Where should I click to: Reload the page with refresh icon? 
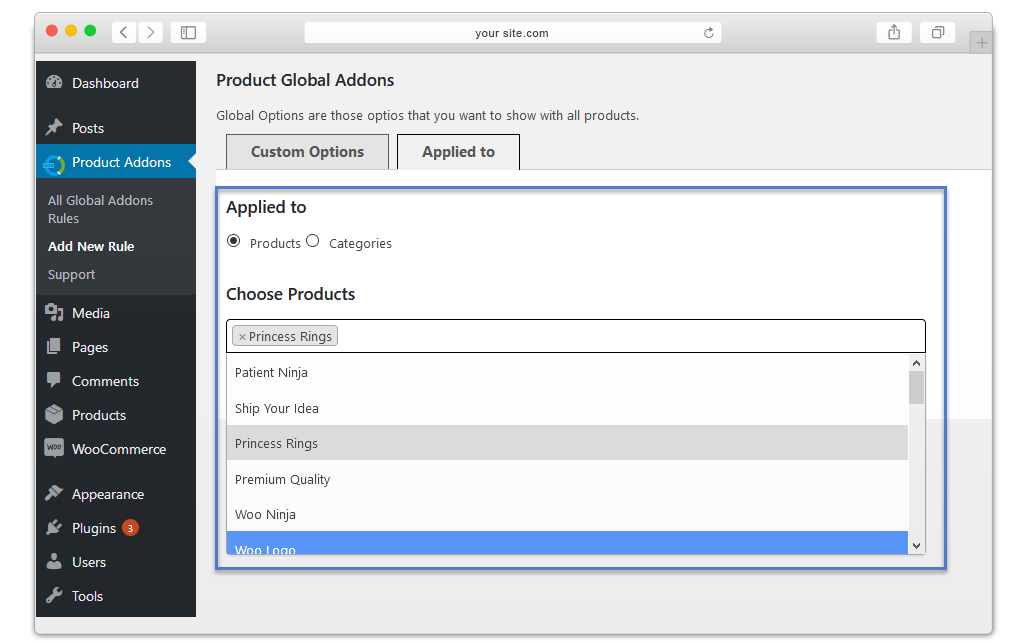pos(709,33)
